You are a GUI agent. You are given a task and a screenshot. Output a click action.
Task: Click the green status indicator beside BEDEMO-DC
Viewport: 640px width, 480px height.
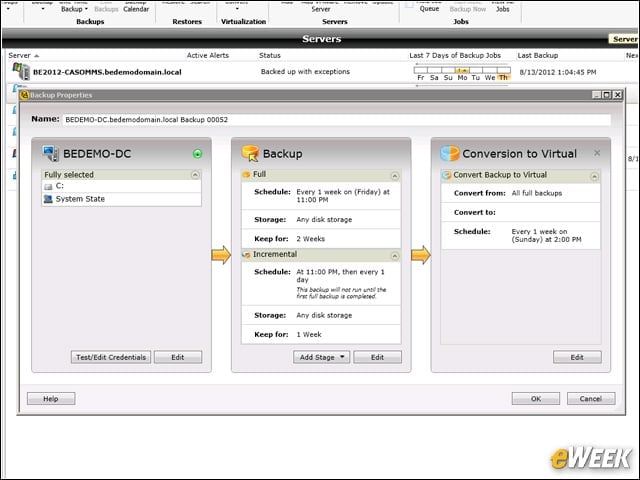click(198, 154)
